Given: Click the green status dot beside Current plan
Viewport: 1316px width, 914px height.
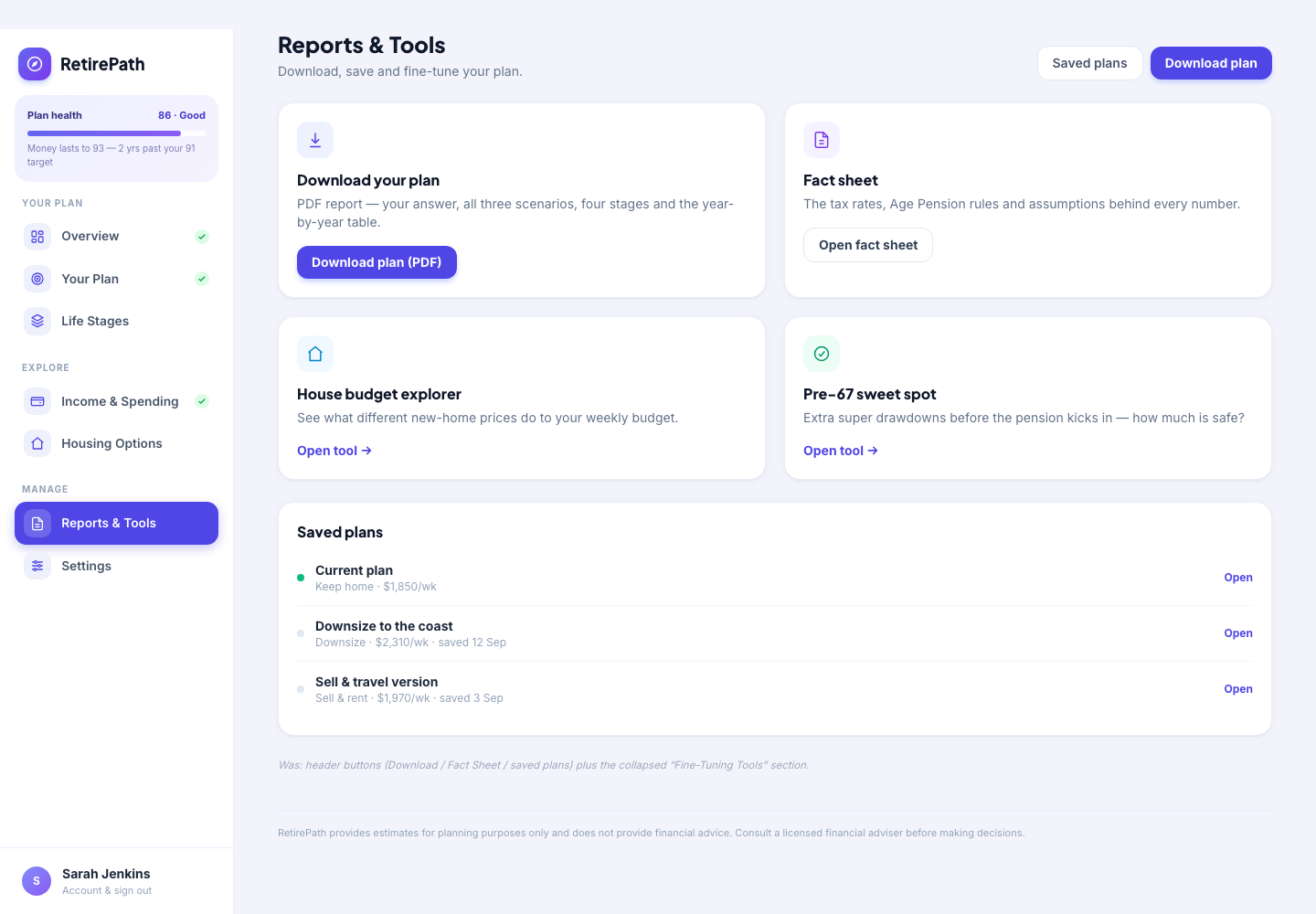Looking at the screenshot, I should [301, 578].
